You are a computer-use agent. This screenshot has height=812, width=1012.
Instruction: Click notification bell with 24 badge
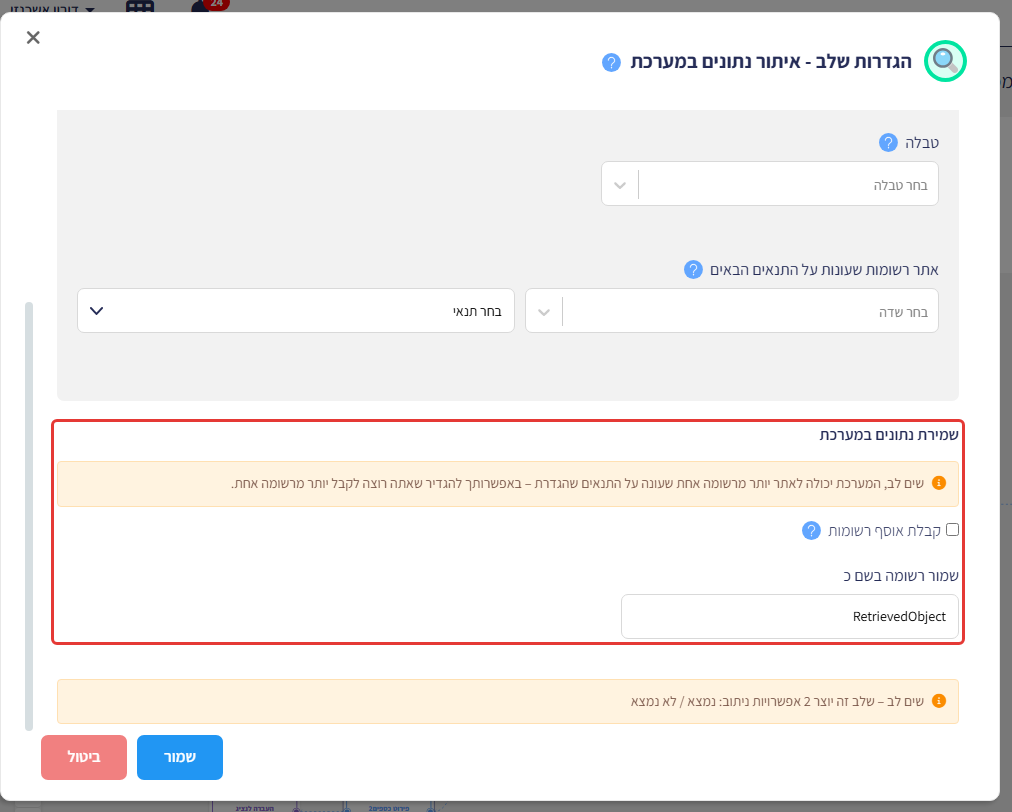point(208,5)
